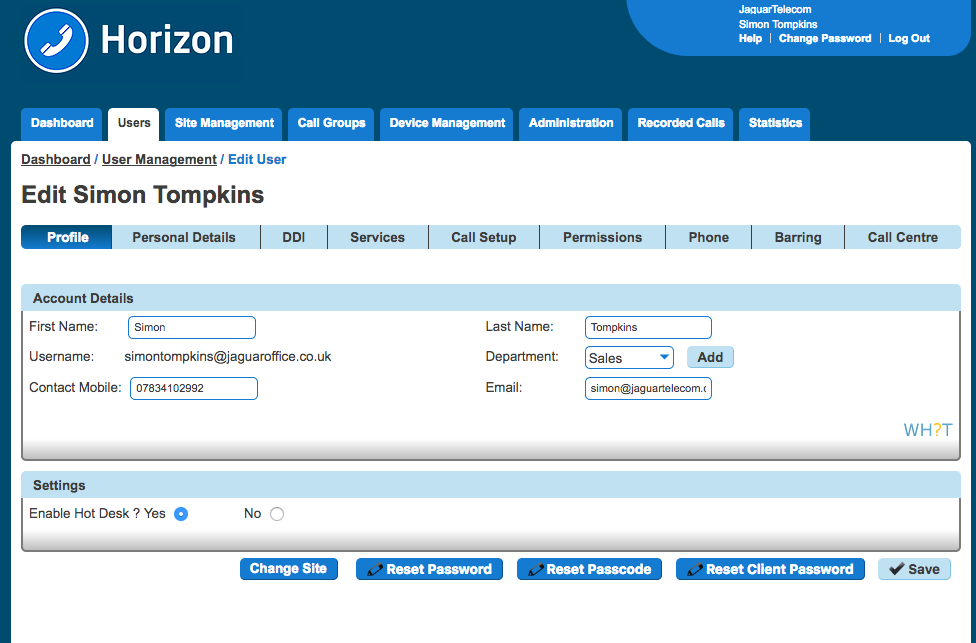Click the Change Site button
Viewport: 976px width, 643px height.
(288, 569)
